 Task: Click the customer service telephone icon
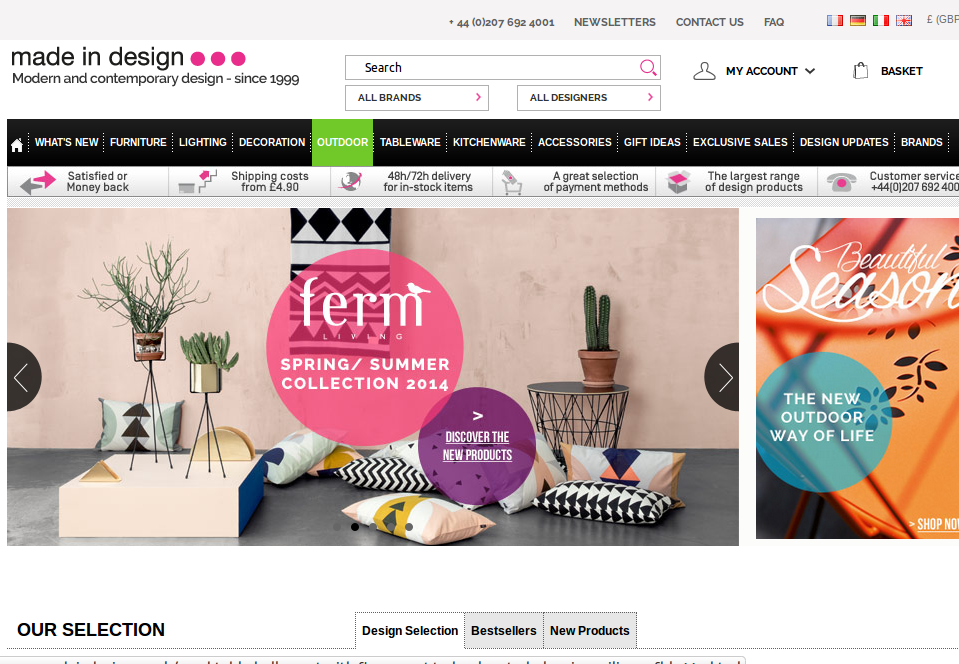842,182
